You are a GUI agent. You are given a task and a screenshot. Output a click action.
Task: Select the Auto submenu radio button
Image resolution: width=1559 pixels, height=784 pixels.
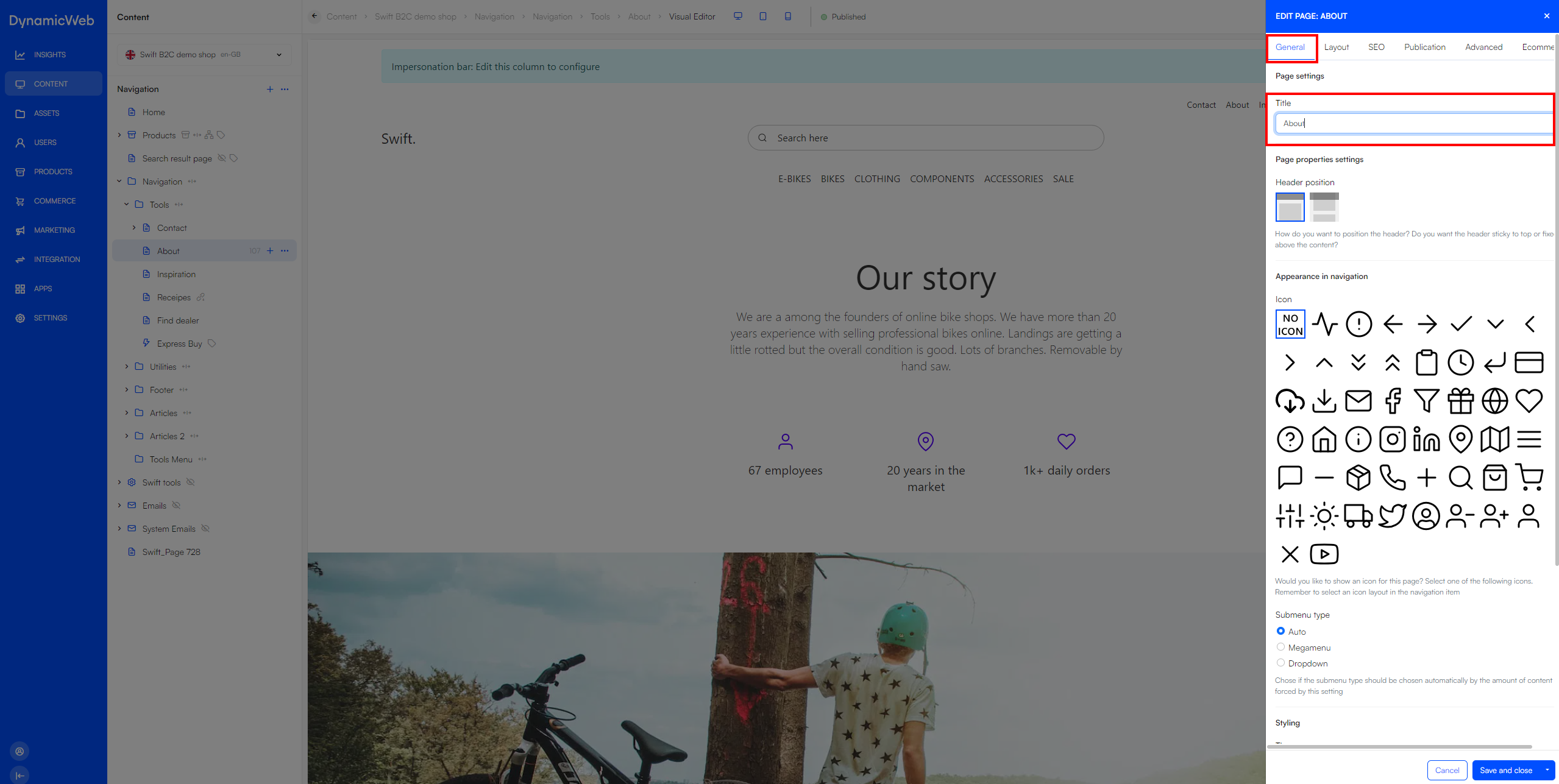pyautogui.click(x=1280, y=631)
